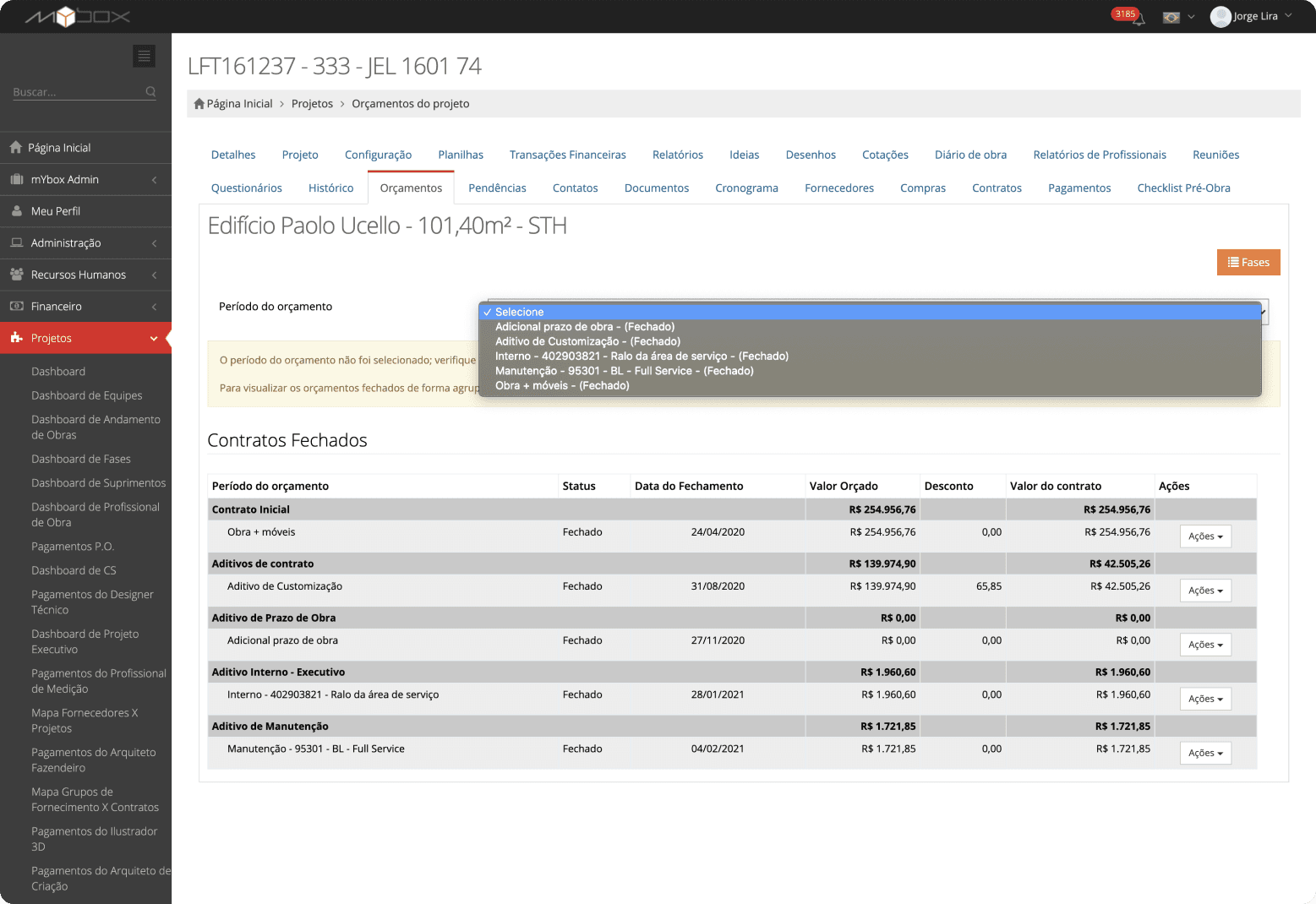Expand the Financeiro submenu chevron
The height and width of the screenshot is (904, 1316).
point(154,307)
